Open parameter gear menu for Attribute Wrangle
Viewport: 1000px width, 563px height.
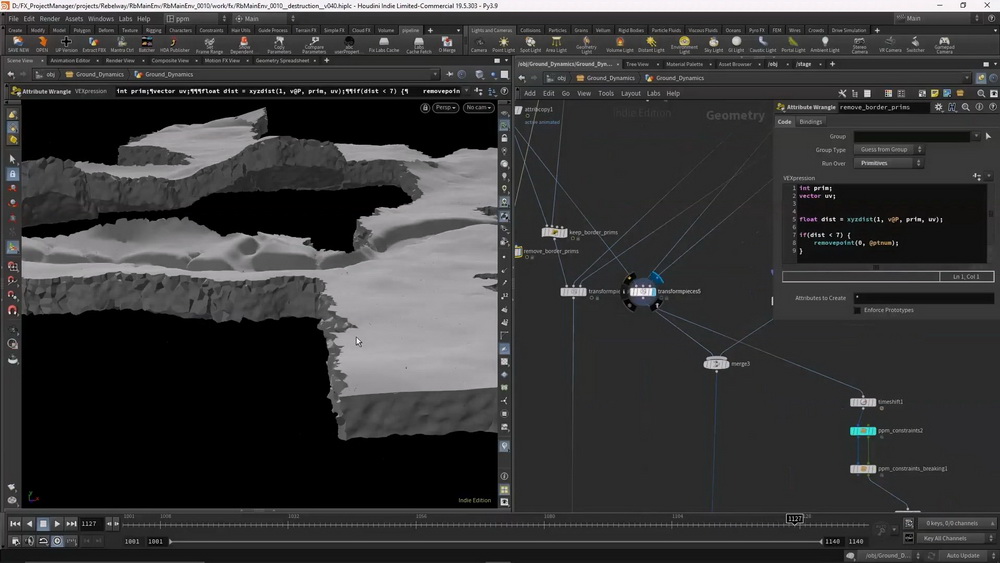click(x=939, y=107)
